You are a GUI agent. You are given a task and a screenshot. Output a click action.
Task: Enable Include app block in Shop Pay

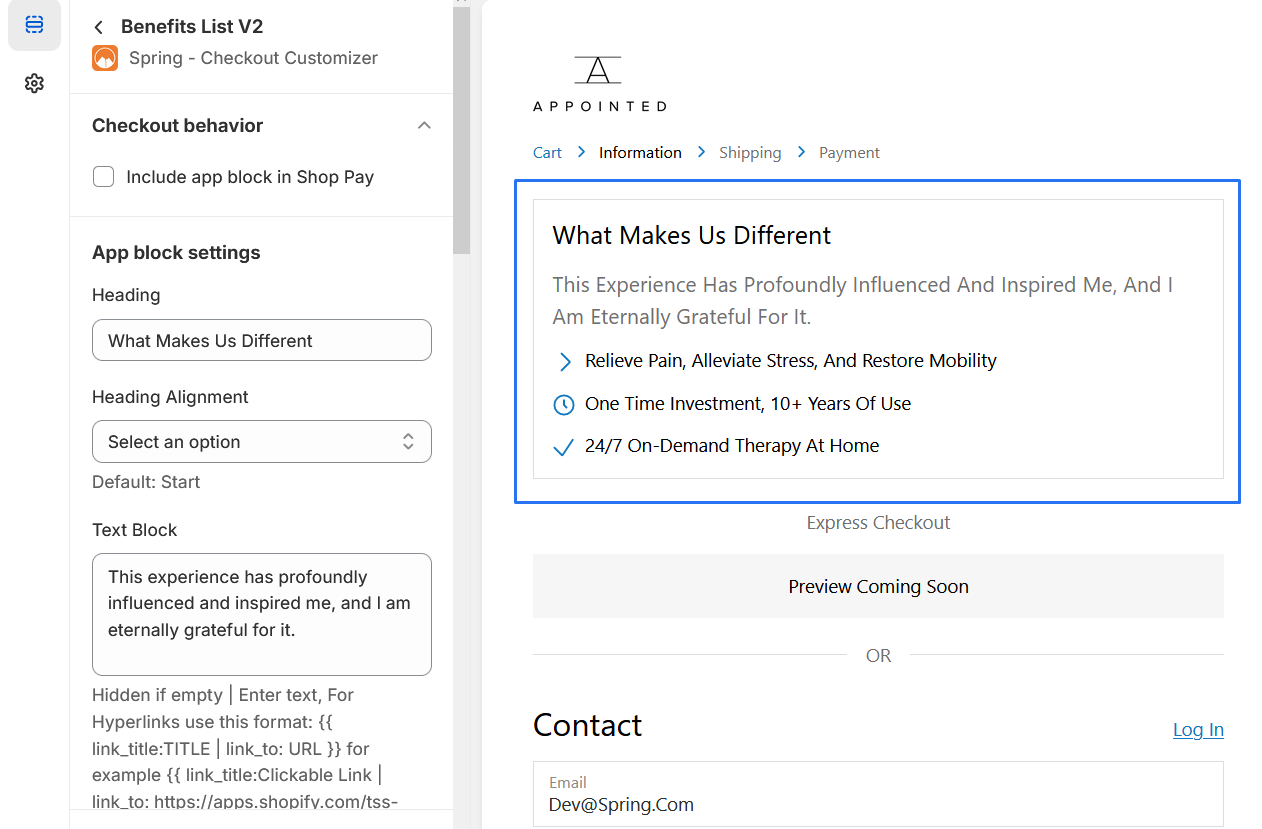point(103,177)
